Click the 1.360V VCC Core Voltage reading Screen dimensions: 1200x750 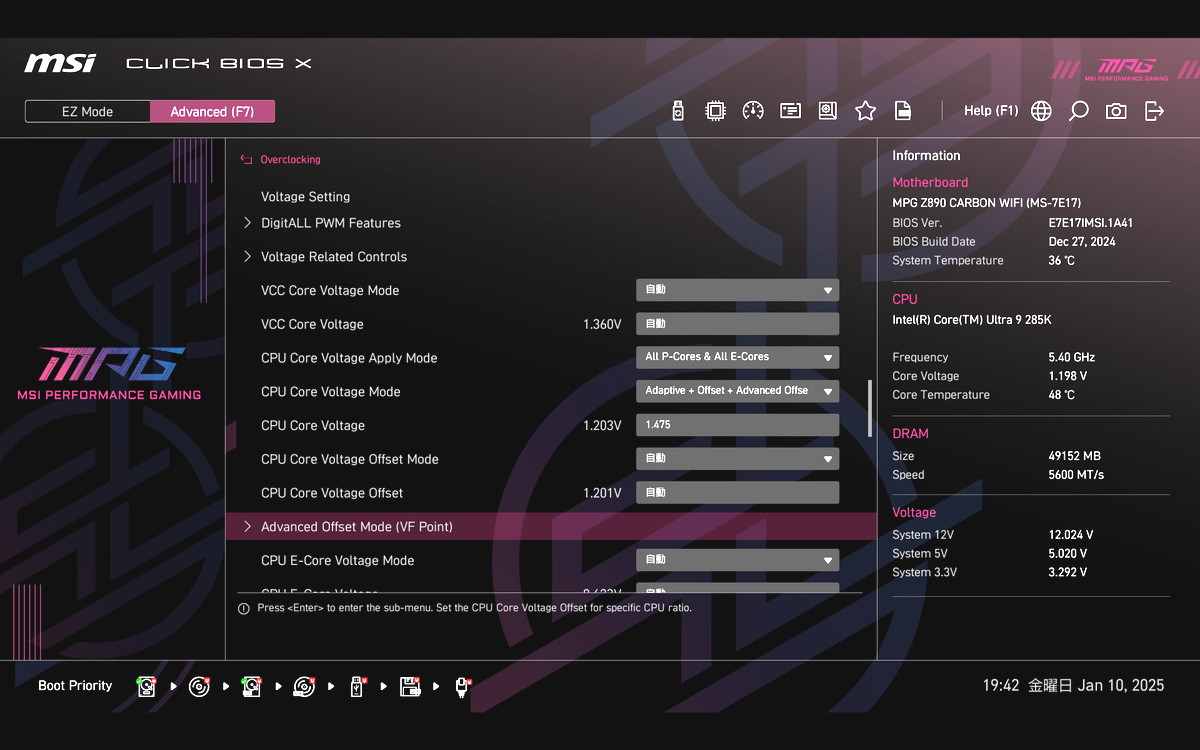[602, 325]
